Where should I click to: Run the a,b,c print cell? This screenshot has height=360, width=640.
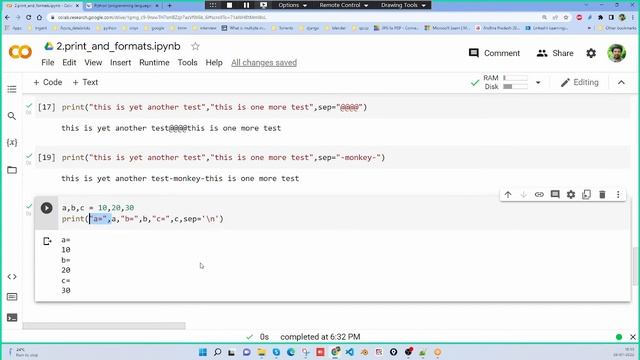point(47,208)
